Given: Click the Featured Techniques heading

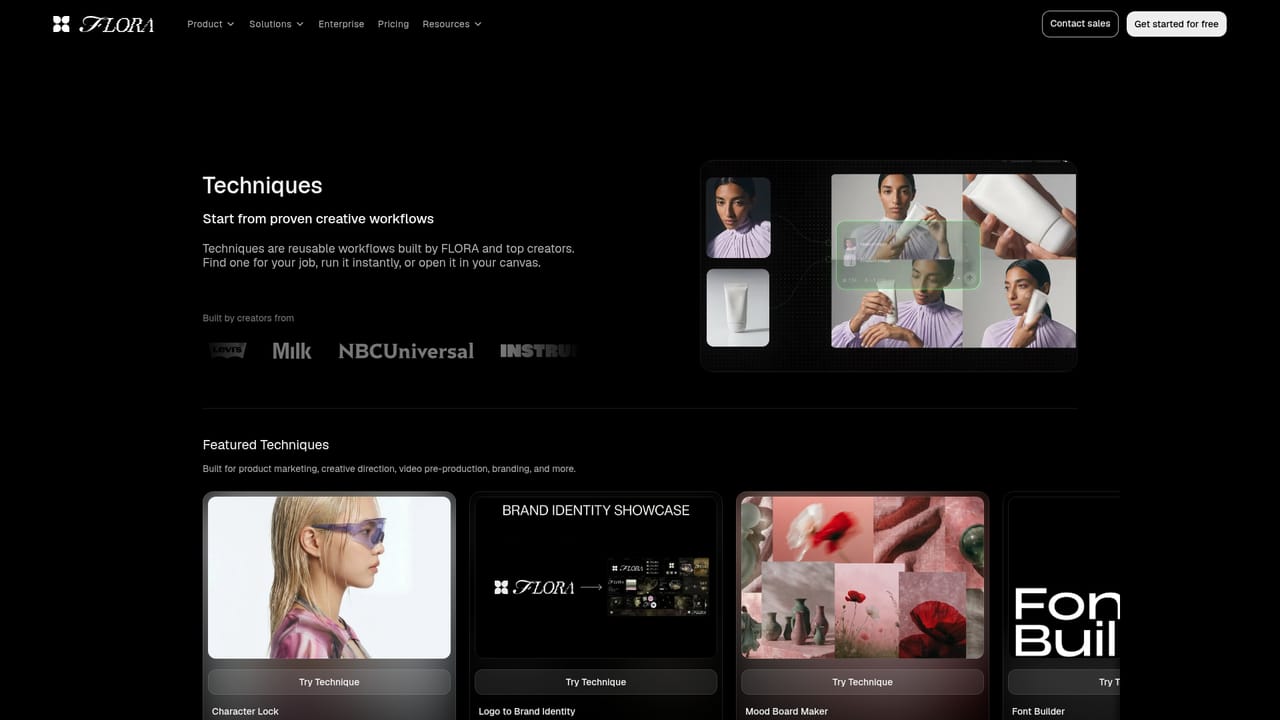Looking at the screenshot, I should tap(266, 445).
